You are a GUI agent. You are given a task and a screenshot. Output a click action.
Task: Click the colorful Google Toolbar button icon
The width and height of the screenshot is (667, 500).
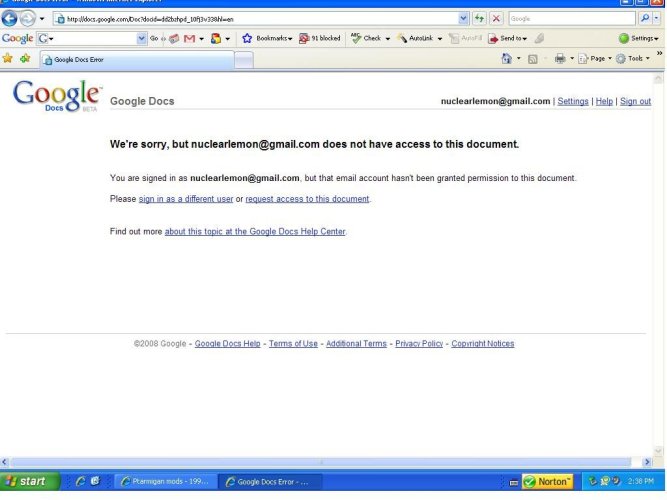click(x=216, y=39)
